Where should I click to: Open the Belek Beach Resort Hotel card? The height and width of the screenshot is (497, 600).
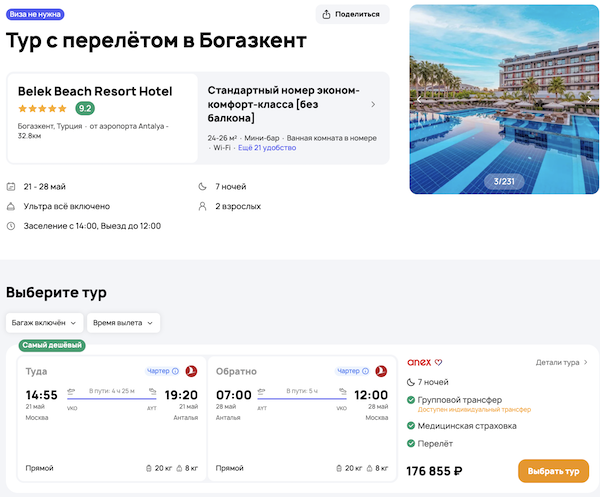(96, 91)
